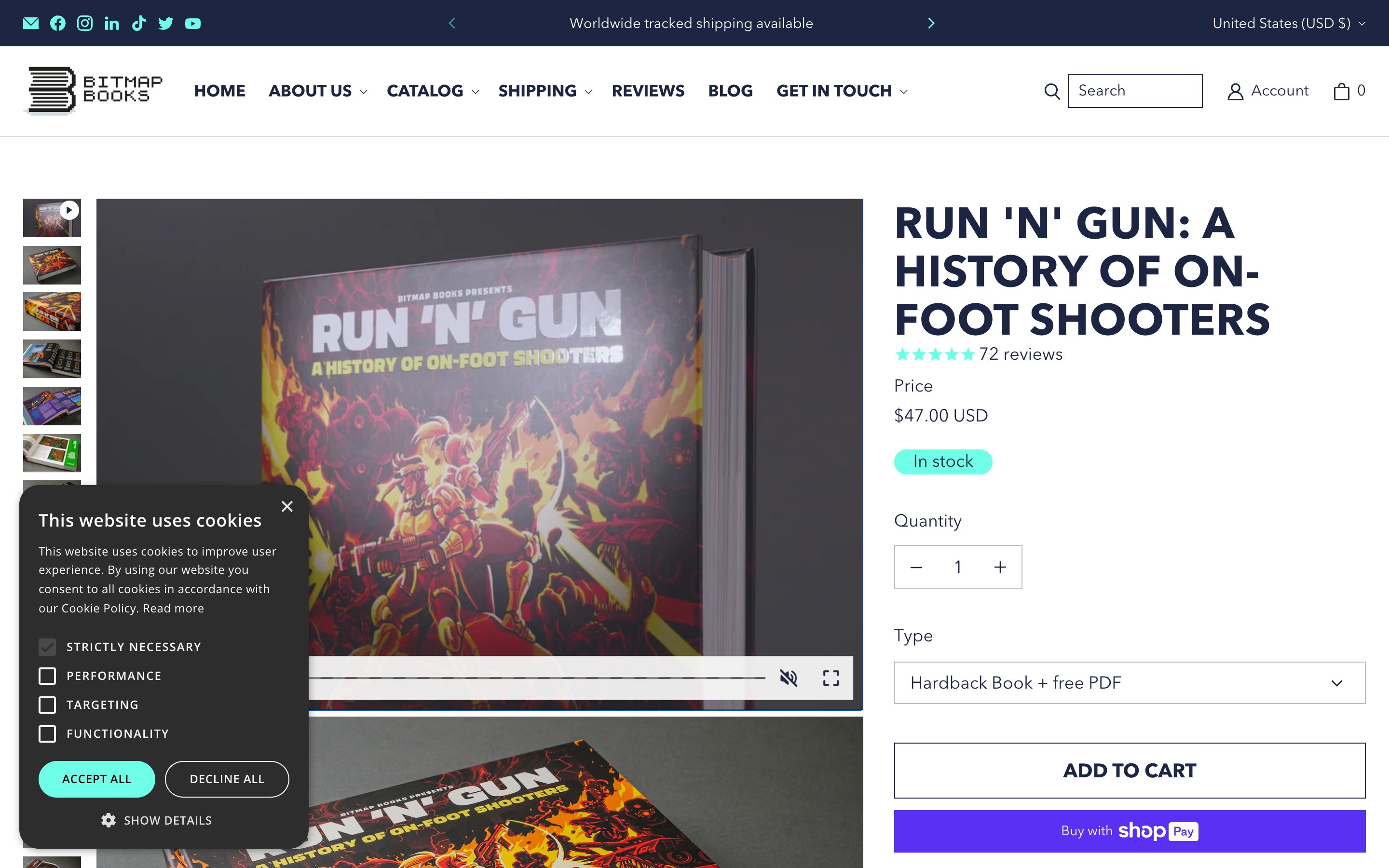
Task: Open the Blog from the navigation
Action: [x=730, y=91]
